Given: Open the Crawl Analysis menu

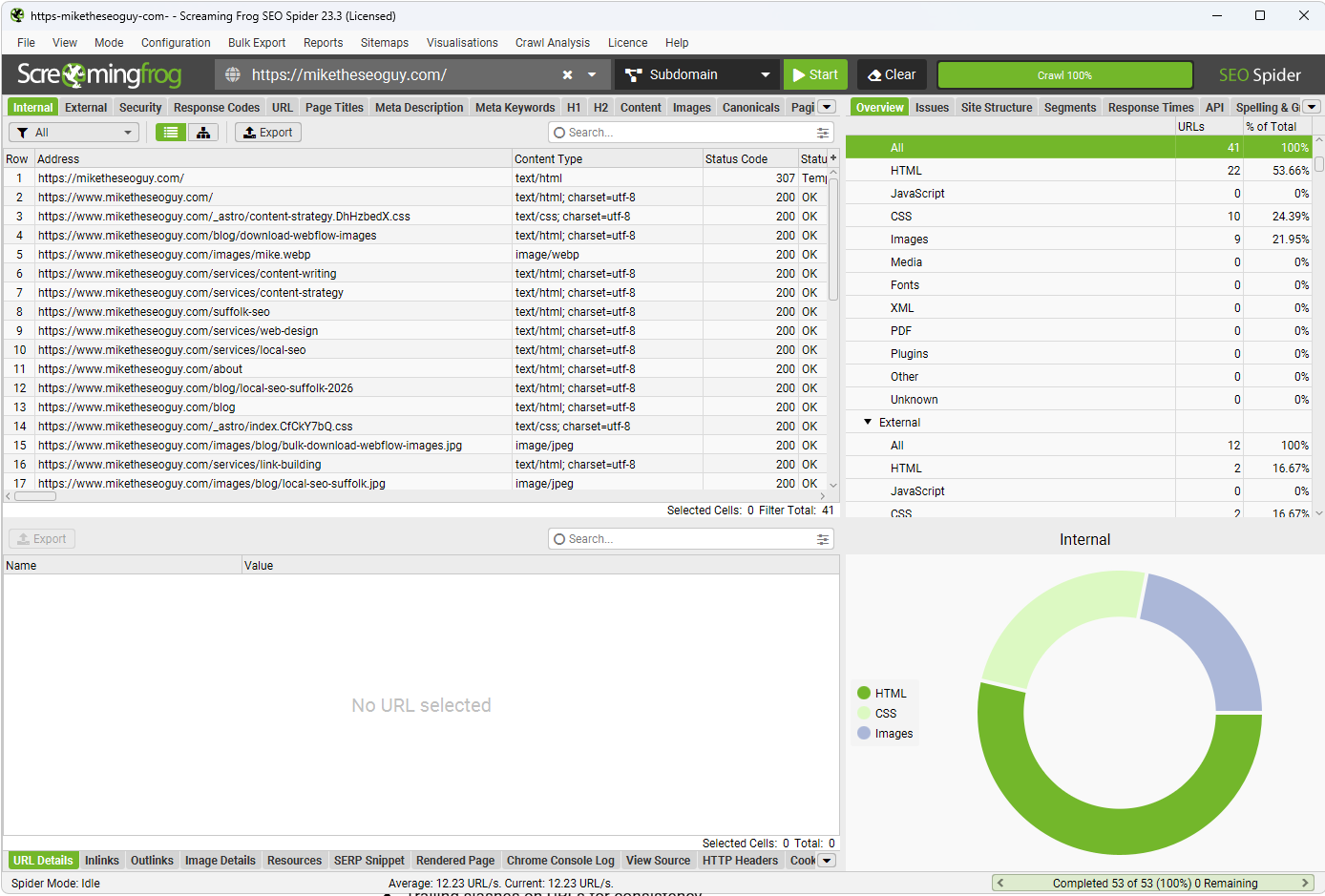Looking at the screenshot, I should 552,43.
